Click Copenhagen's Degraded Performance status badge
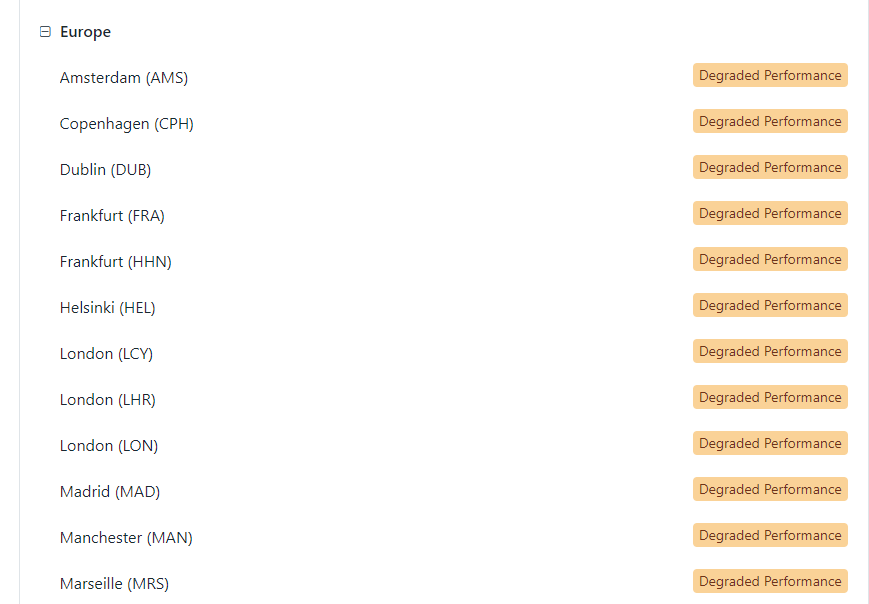Viewport: 869px width, 604px height. 770,121
